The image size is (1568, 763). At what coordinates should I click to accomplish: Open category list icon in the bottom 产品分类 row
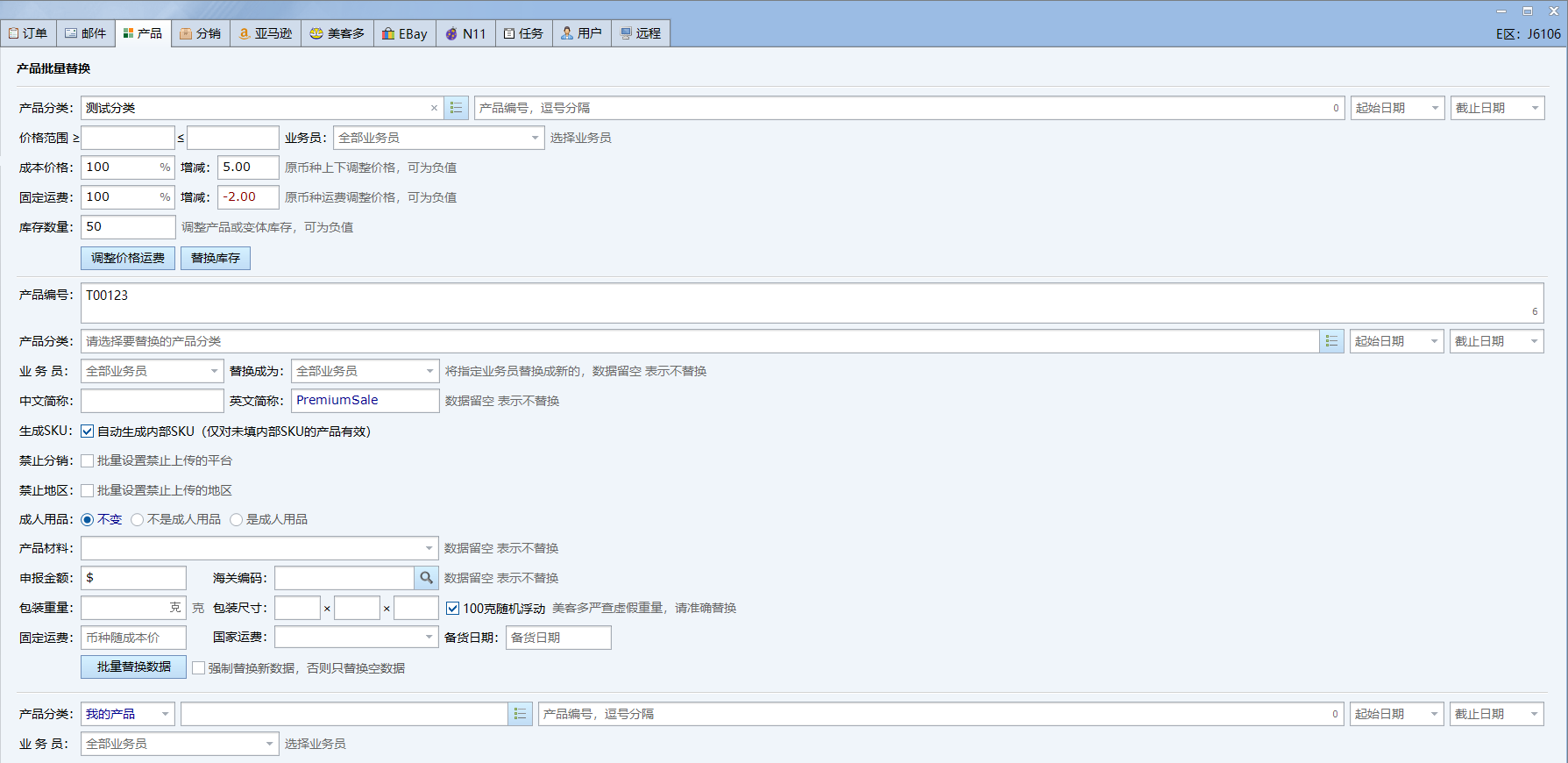520,714
